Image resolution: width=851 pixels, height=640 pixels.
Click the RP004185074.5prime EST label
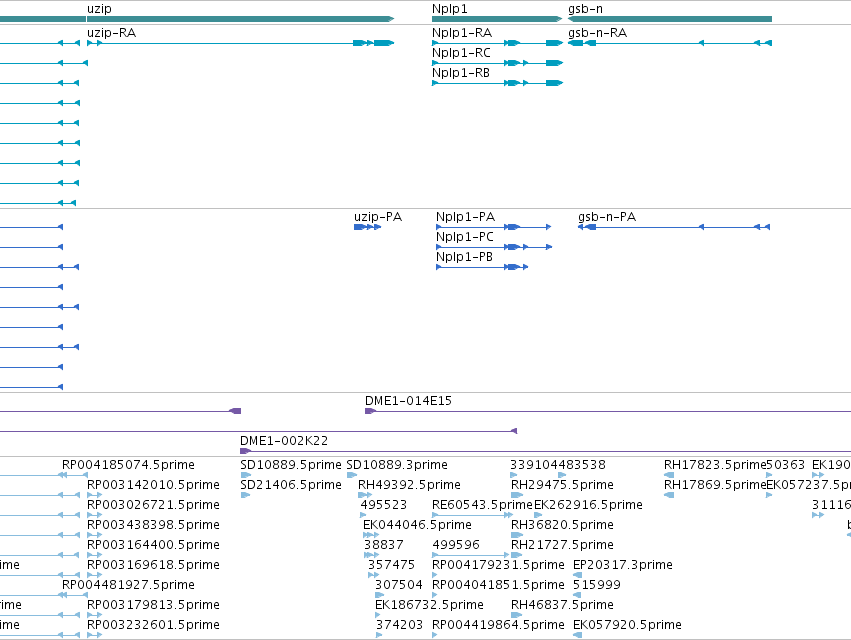point(128,465)
